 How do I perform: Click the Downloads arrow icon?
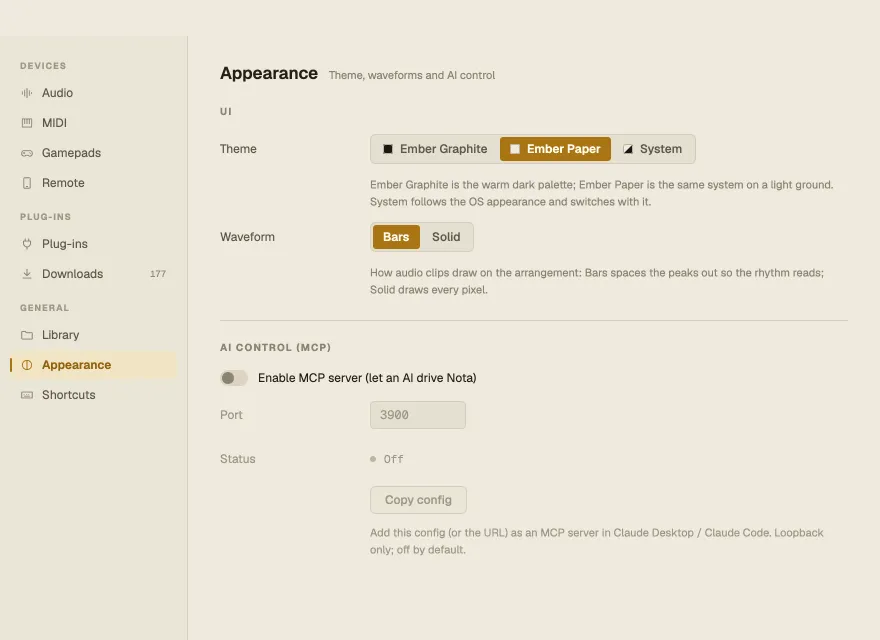click(x=26, y=274)
